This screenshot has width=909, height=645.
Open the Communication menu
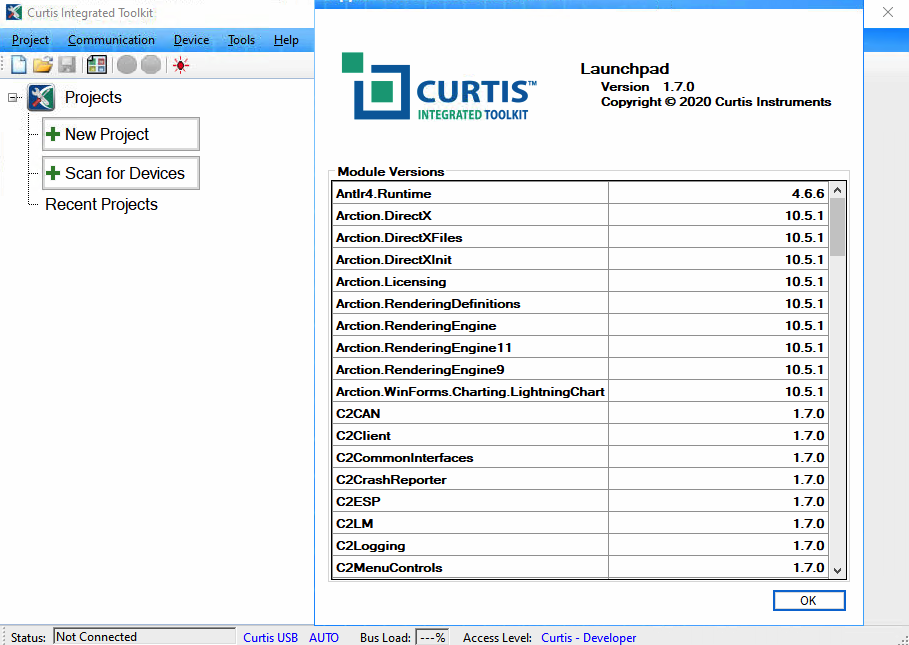(111, 40)
